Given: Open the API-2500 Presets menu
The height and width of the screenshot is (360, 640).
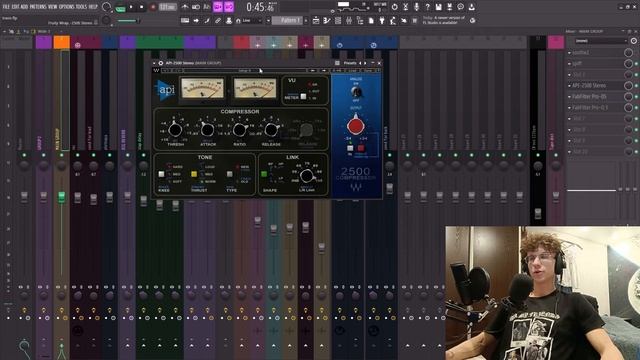Looking at the screenshot, I should click(x=350, y=63).
